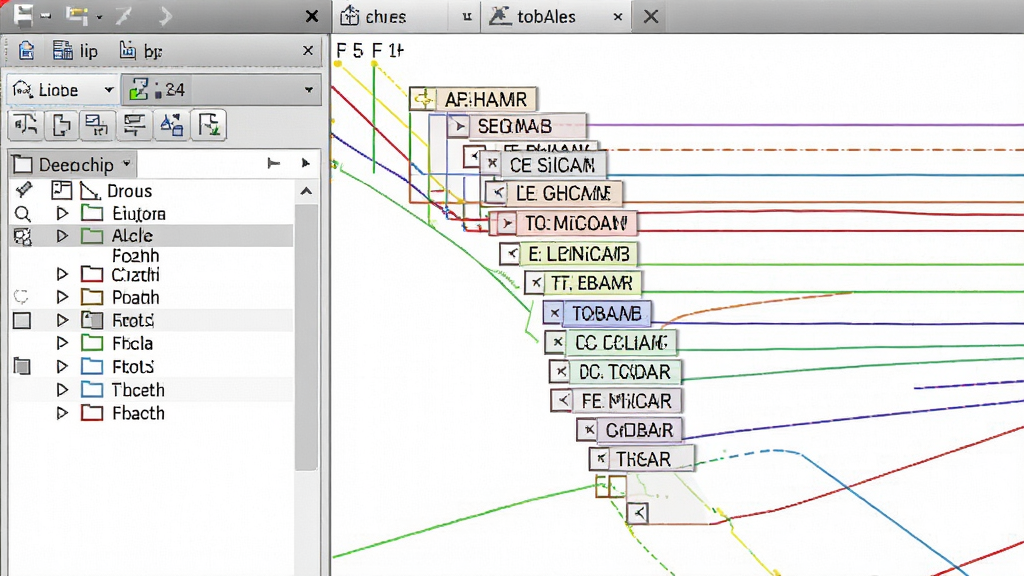1024x576 pixels.
Task: Expand the Alcle folder tree item
Action: tap(62, 235)
